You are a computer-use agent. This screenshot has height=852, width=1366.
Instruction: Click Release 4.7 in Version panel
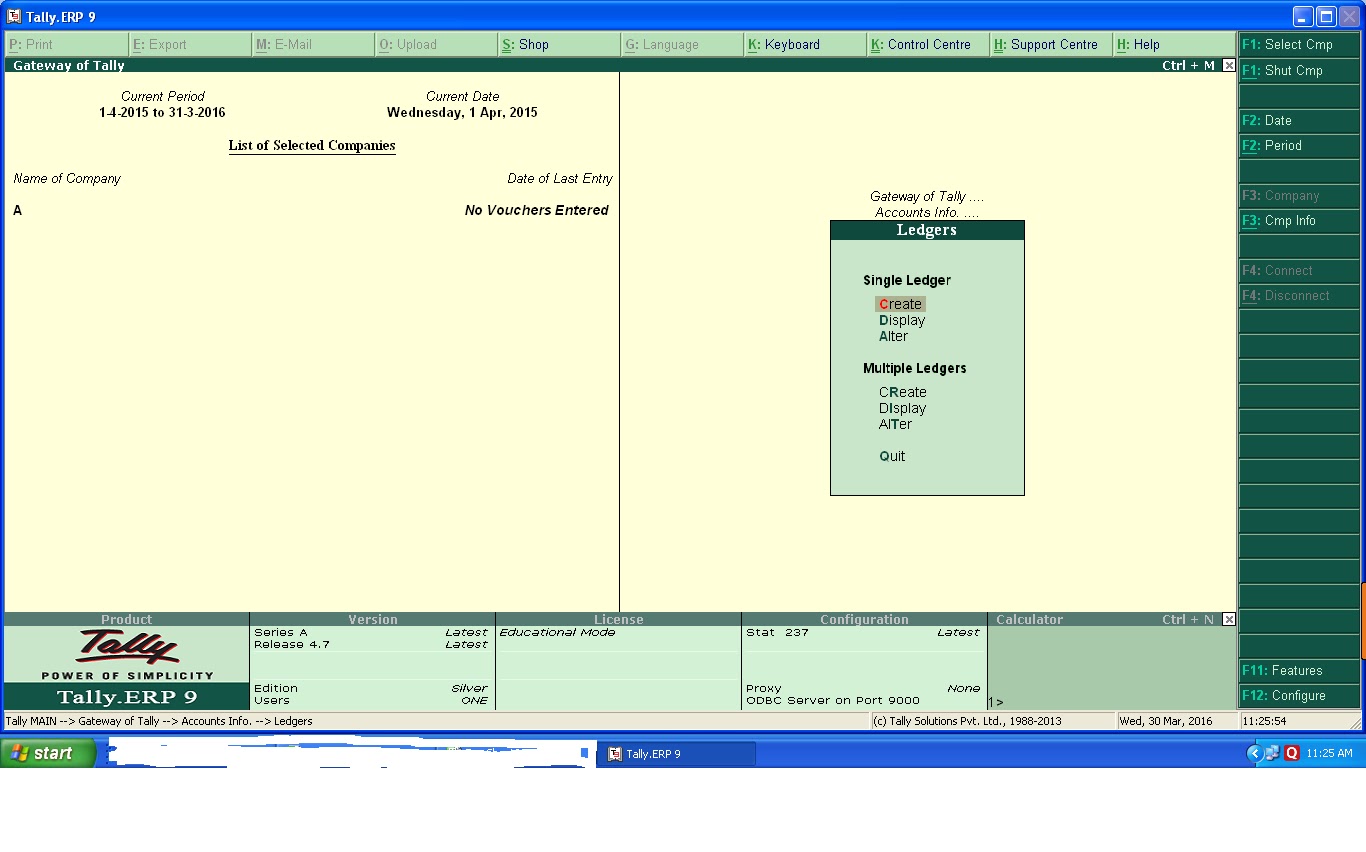[292, 644]
